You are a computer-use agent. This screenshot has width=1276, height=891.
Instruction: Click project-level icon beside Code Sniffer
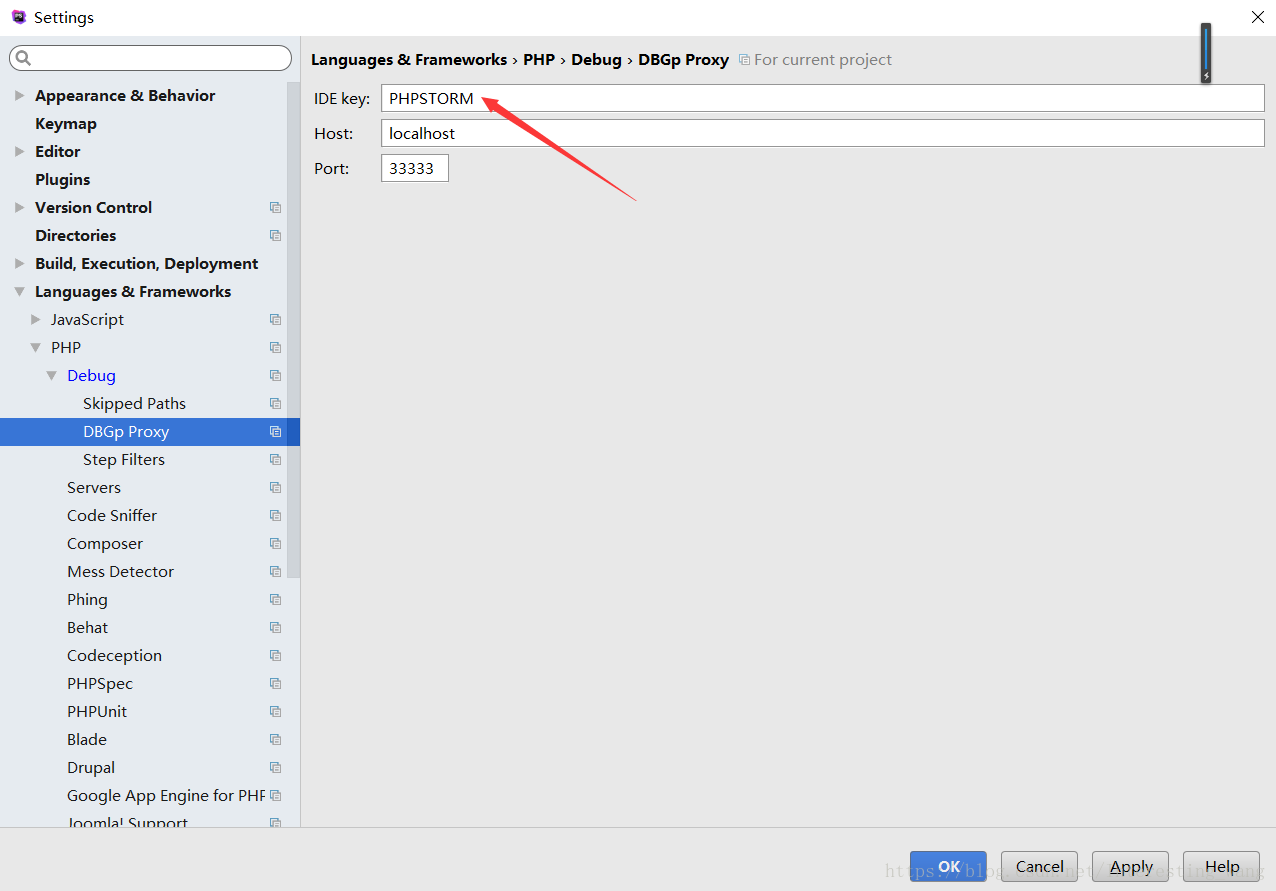tap(275, 516)
